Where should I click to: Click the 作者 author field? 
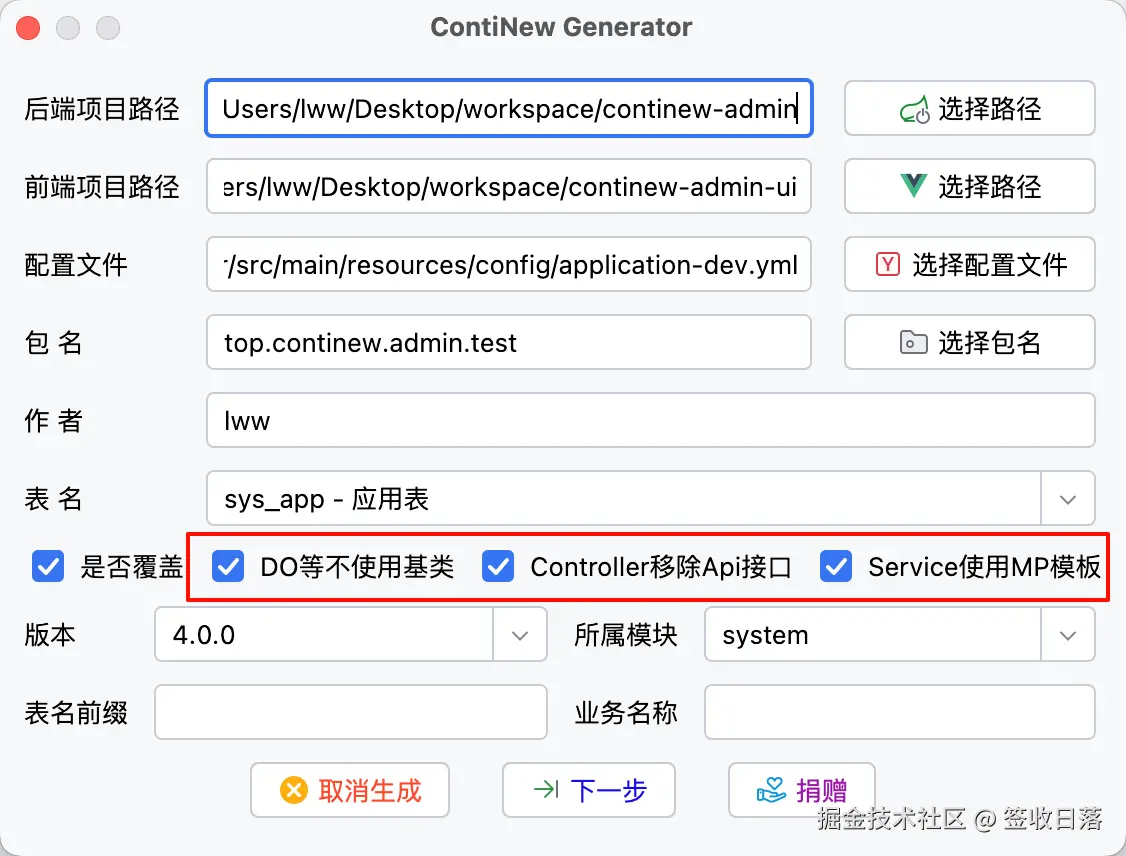(650, 421)
